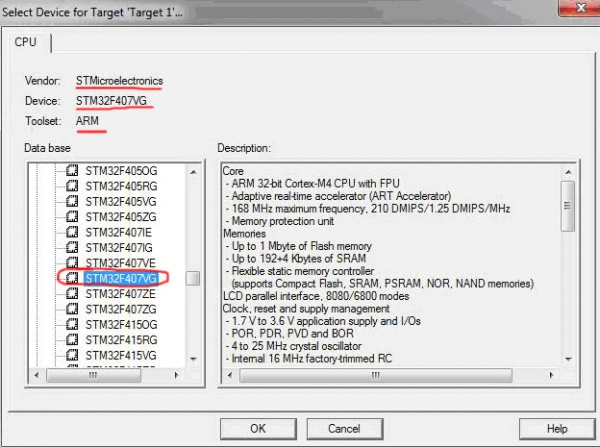Click Description scroll down arrow
The image size is (600, 448).
pos(568,359)
